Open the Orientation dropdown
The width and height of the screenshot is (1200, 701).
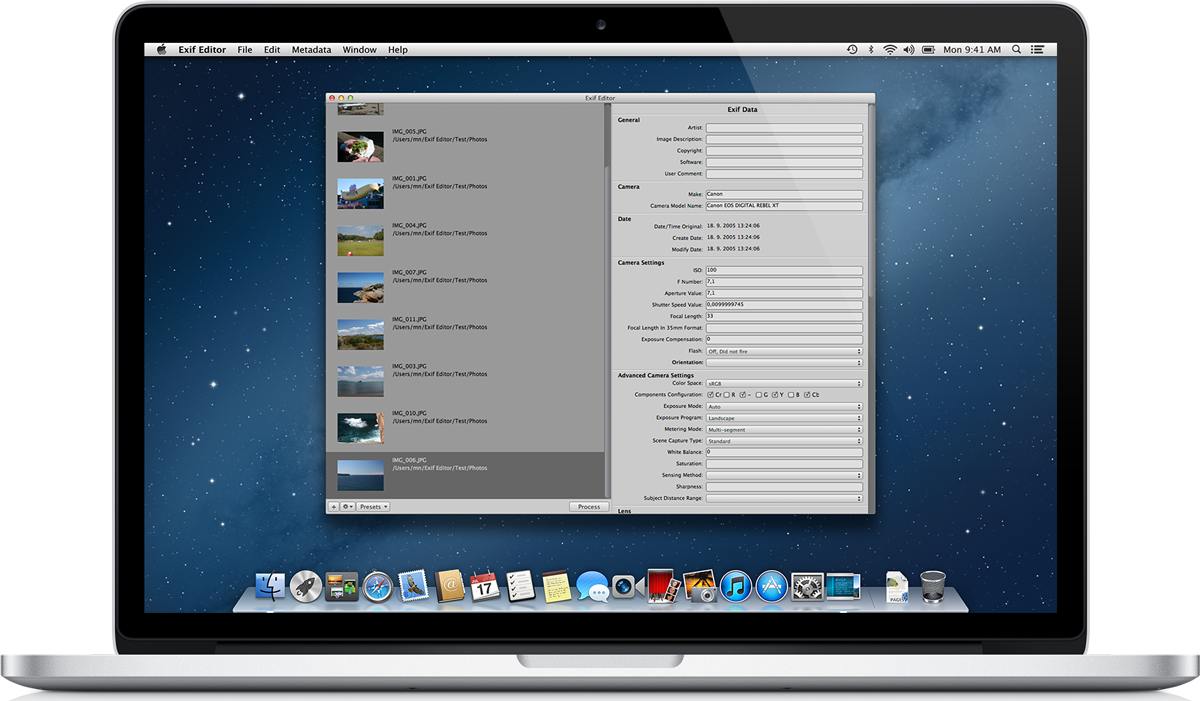[x=784, y=362]
